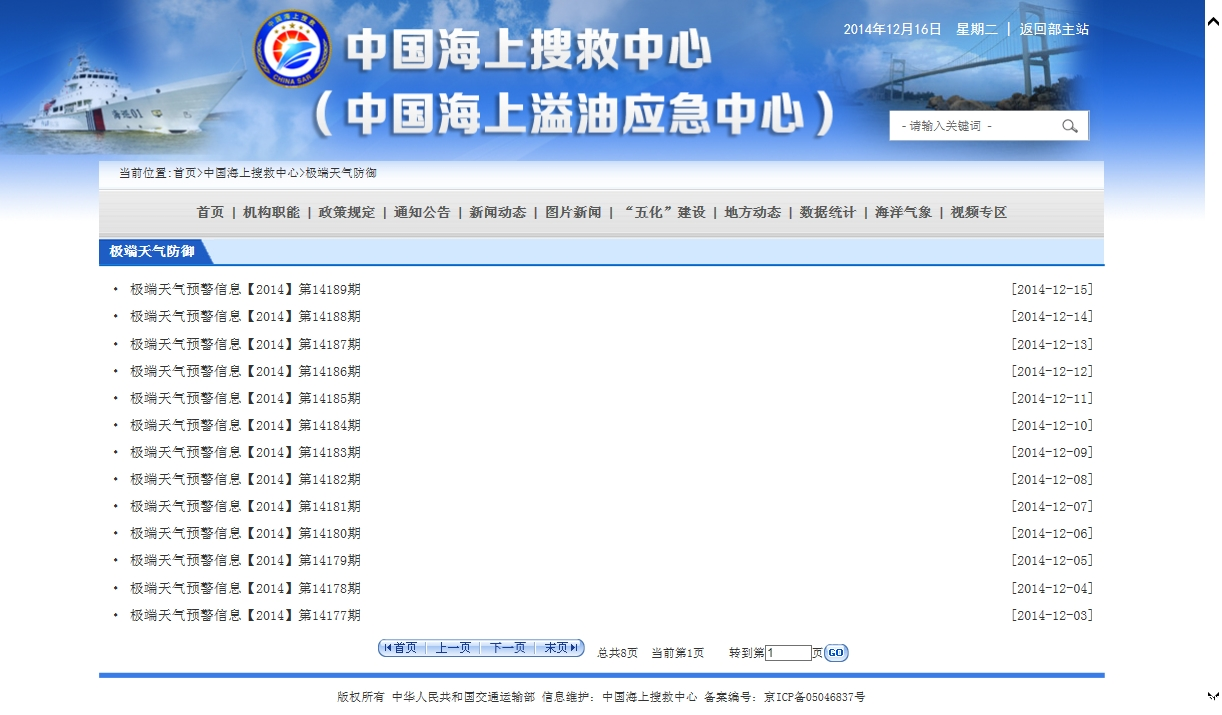Select the 极端天气防御 section tab
This screenshot has height=715, width=1222.
pos(152,252)
